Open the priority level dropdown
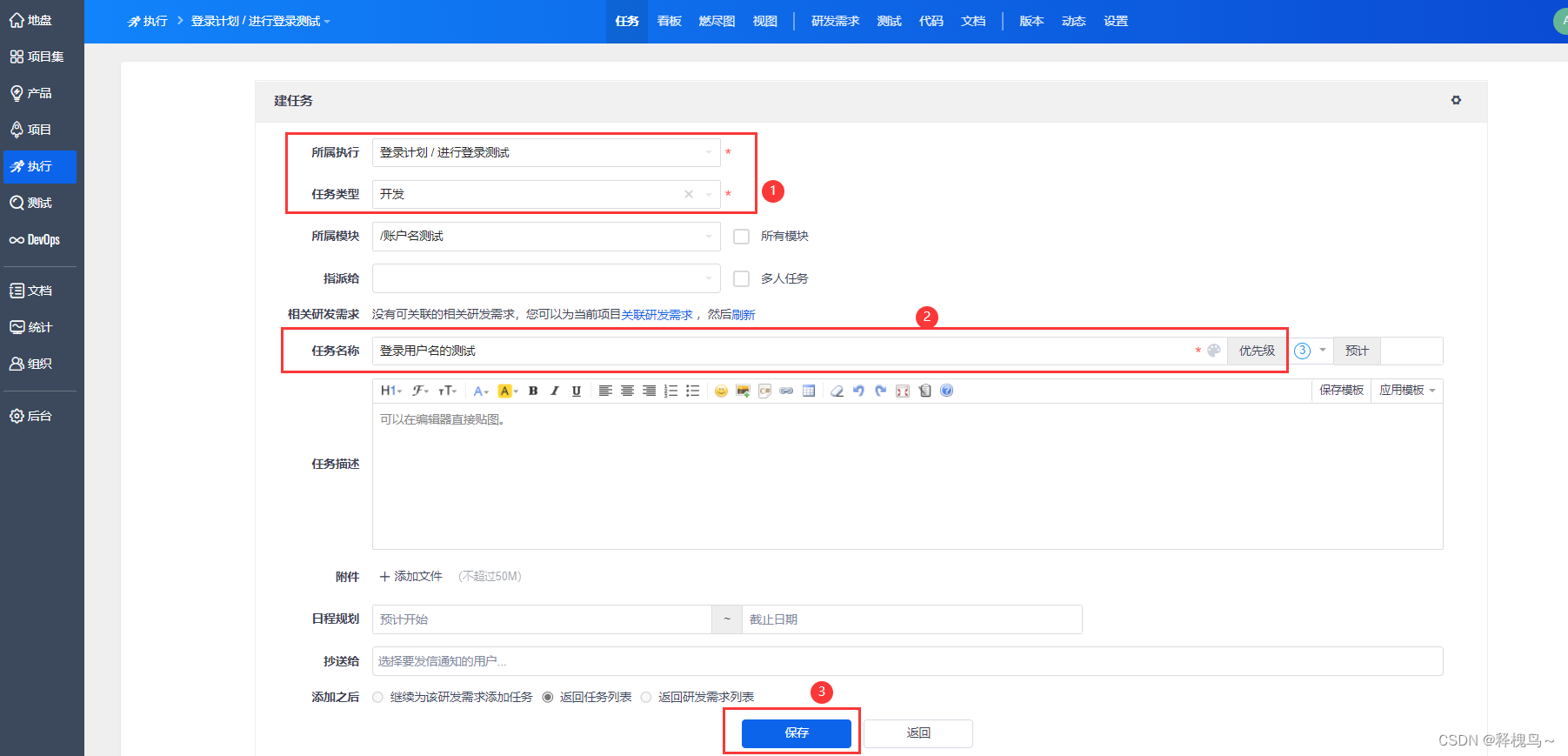Screen dimensions: 1568x756 click(1311, 351)
